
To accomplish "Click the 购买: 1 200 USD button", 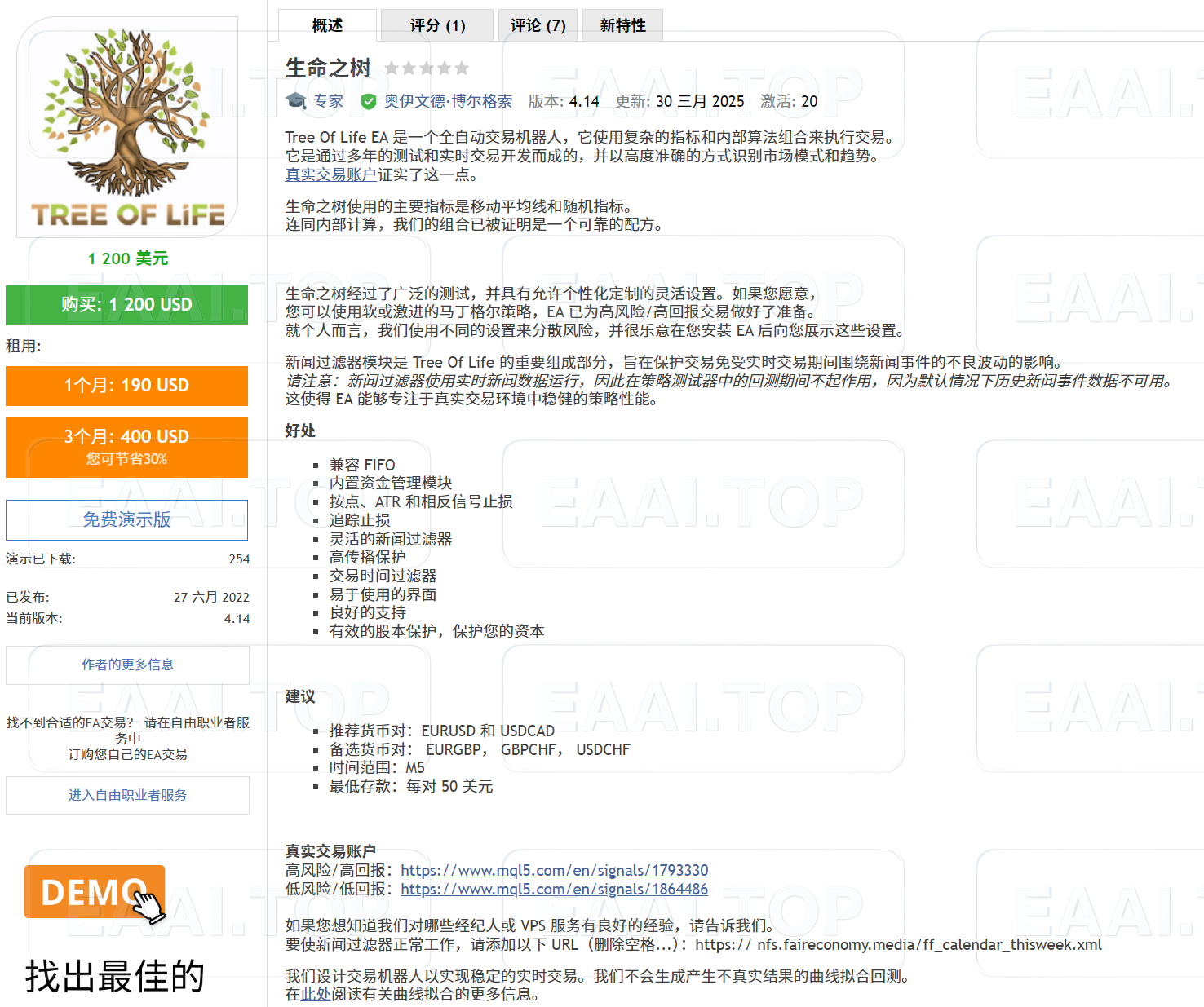I will coord(126,305).
